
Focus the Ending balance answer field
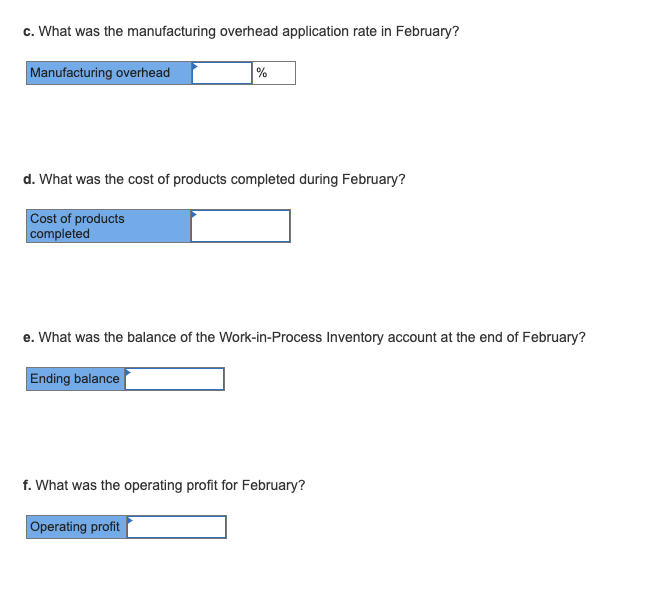(x=175, y=379)
